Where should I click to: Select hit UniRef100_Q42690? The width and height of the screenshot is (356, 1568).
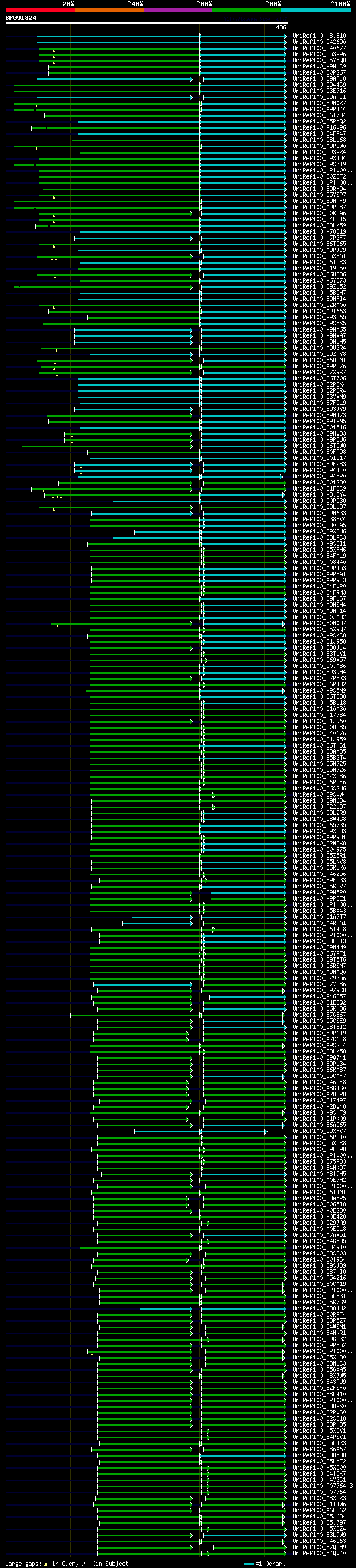319,42
